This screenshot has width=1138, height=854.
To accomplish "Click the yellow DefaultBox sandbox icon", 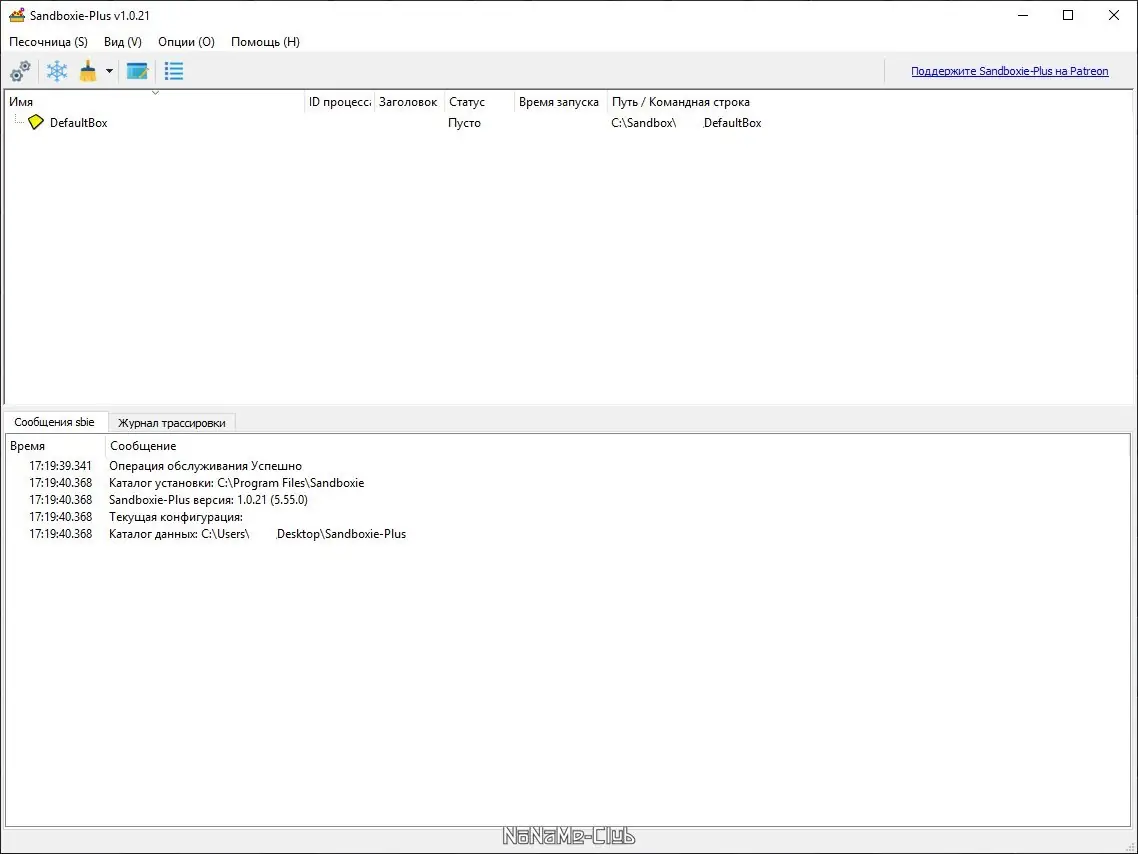I will coord(36,123).
